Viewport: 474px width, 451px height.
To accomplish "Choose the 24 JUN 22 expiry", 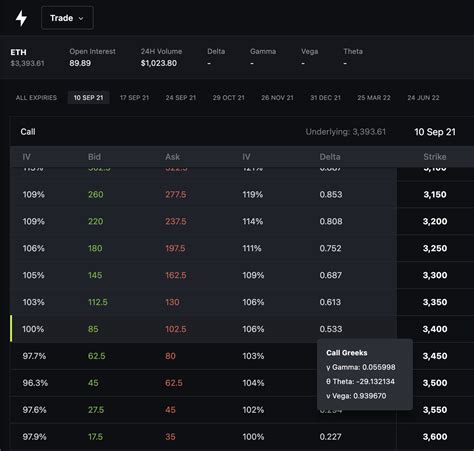I will 423,98.
